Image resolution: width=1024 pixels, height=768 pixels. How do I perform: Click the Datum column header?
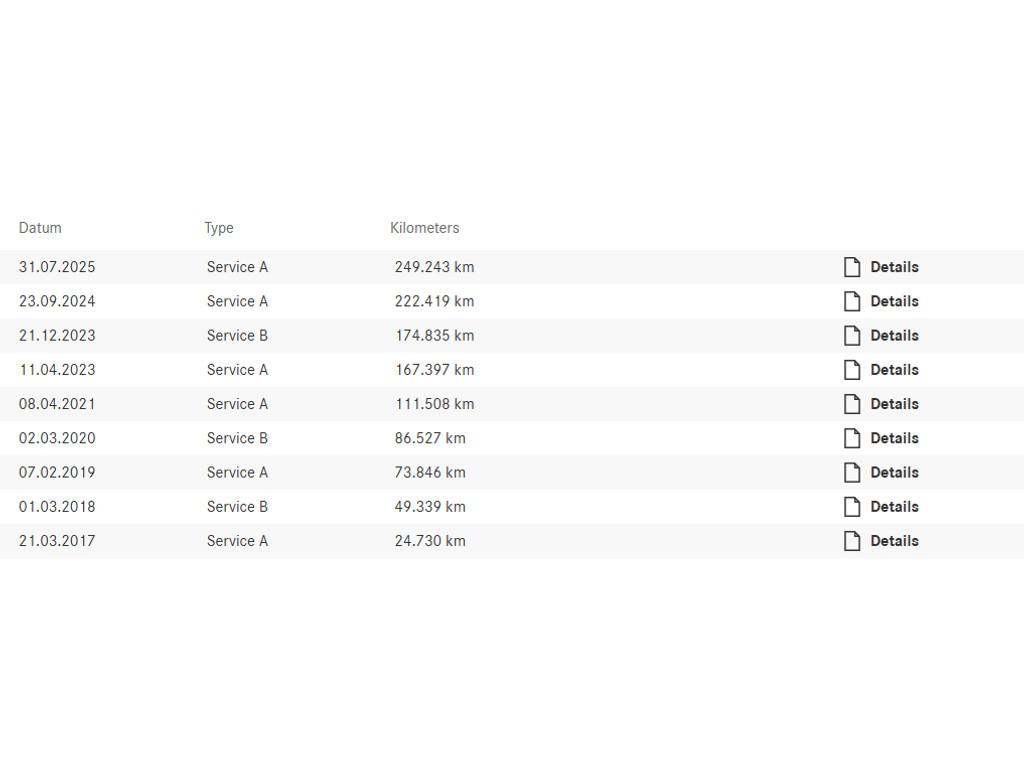pyautogui.click(x=40, y=228)
